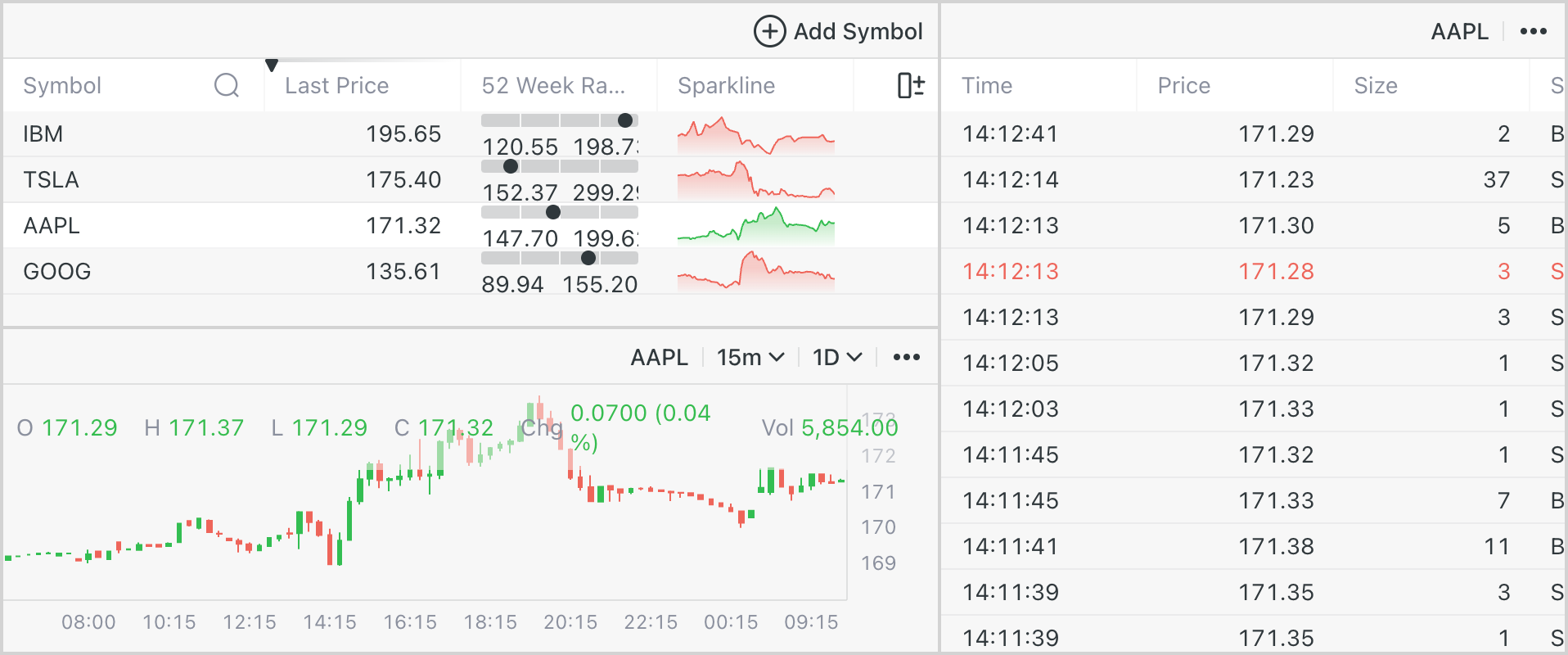Viewport: 1568px width, 655px height.
Task: Click the 14:12:41 trade time
Action: click(1010, 133)
